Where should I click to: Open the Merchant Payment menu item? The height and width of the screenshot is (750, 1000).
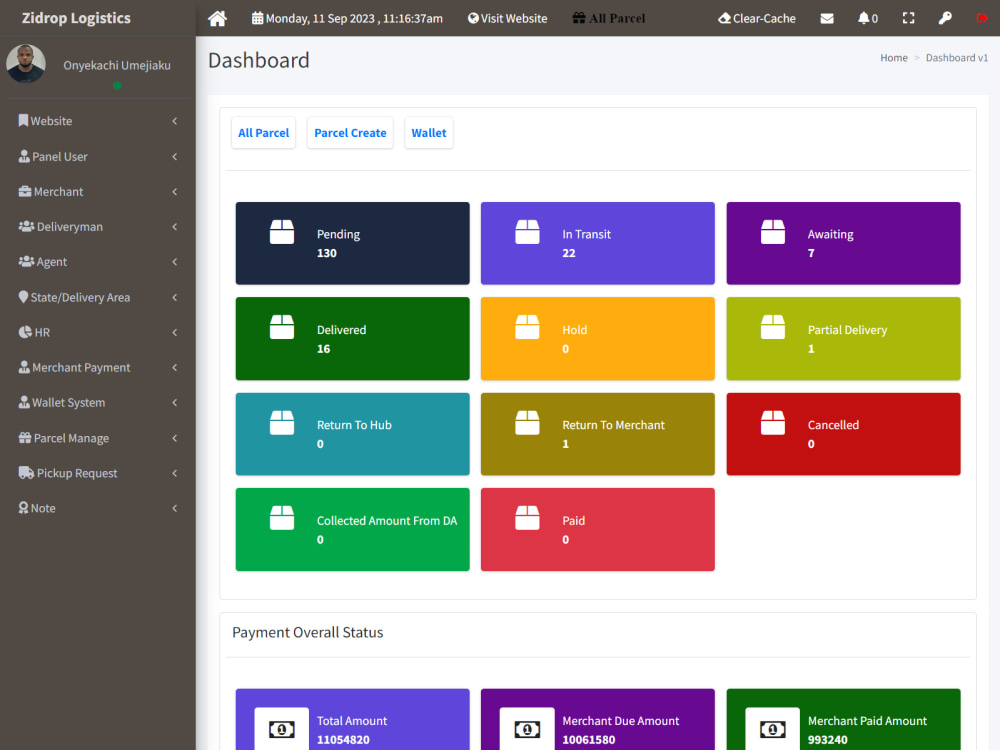pos(98,367)
